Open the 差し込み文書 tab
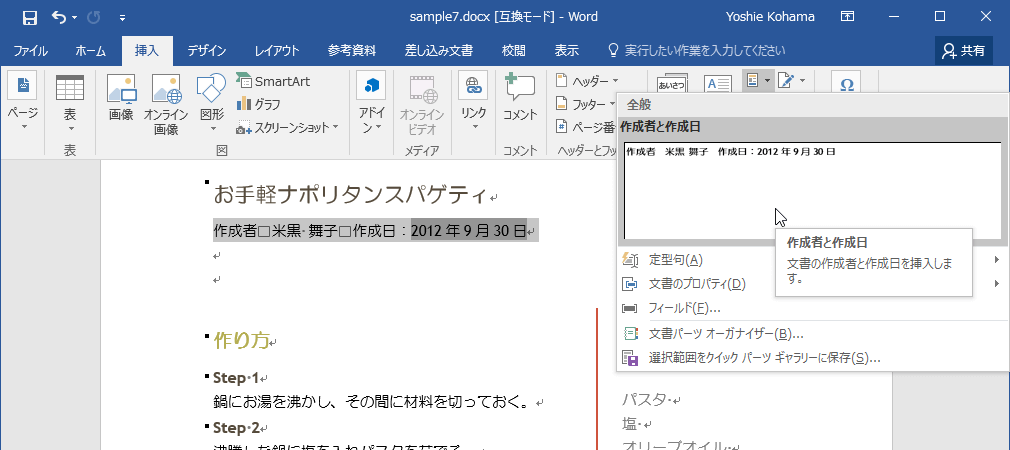The width and height of the screenshot is (1010, 450). point(439,50)
